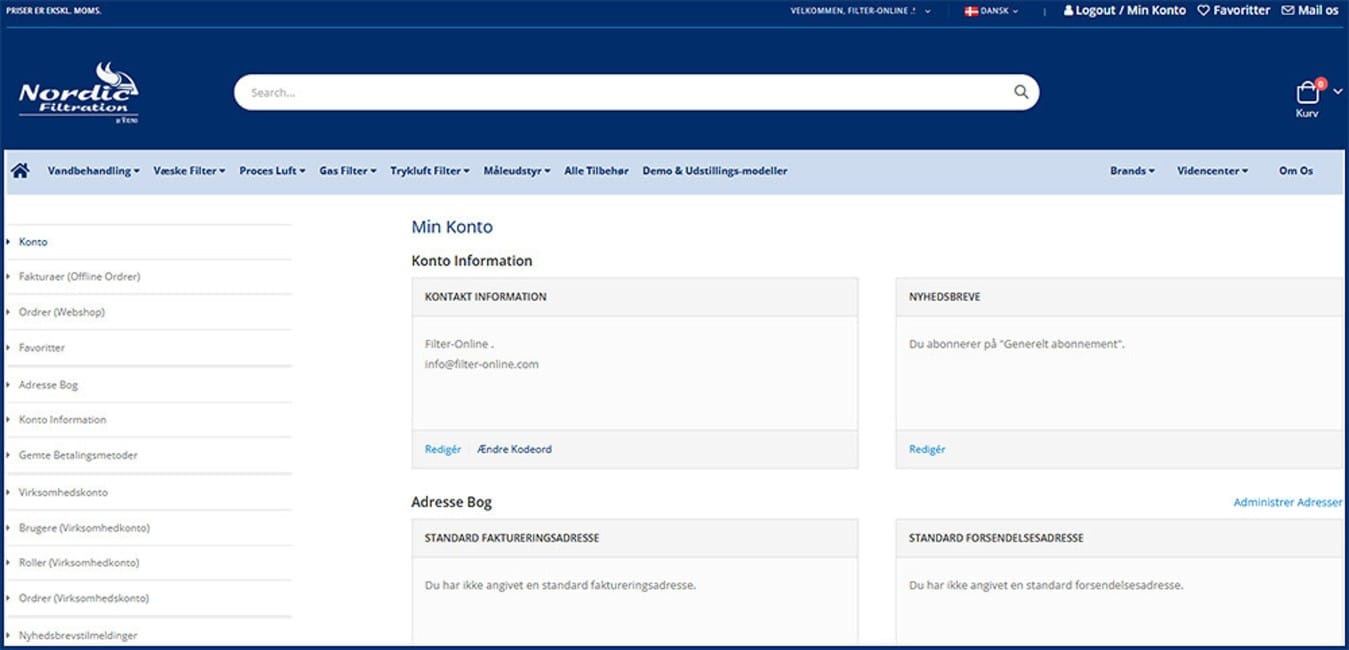Open Konto Information in the sidebar
Screen dimensions: 1349x650
pos(62,420)
